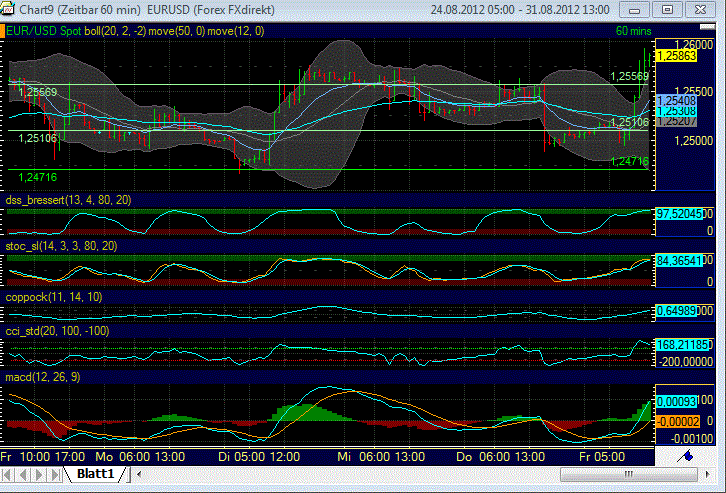Click the blue 1,25408 price tag

(x=676, y=100)
